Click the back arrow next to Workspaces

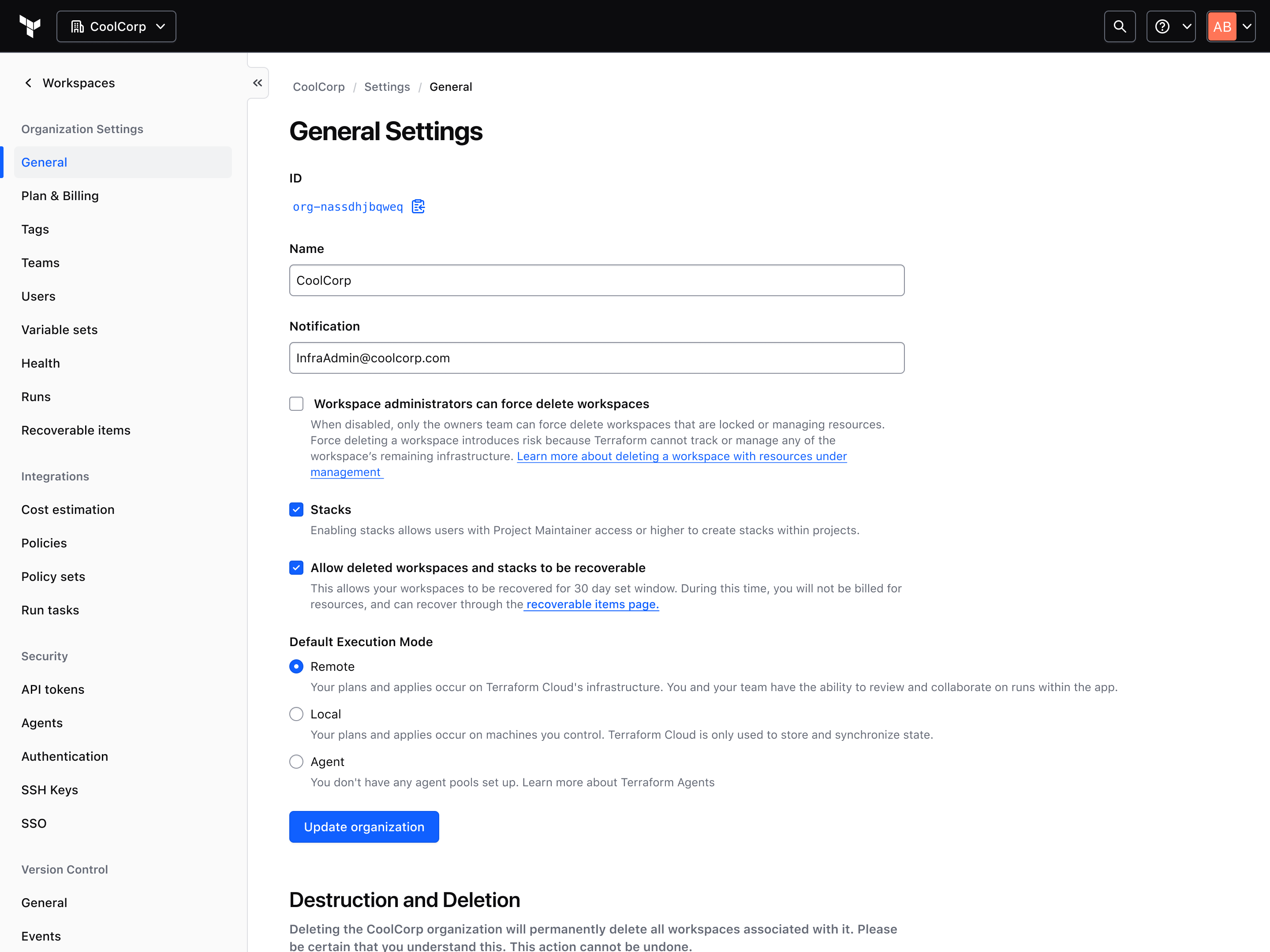click(x=28, y=83)
